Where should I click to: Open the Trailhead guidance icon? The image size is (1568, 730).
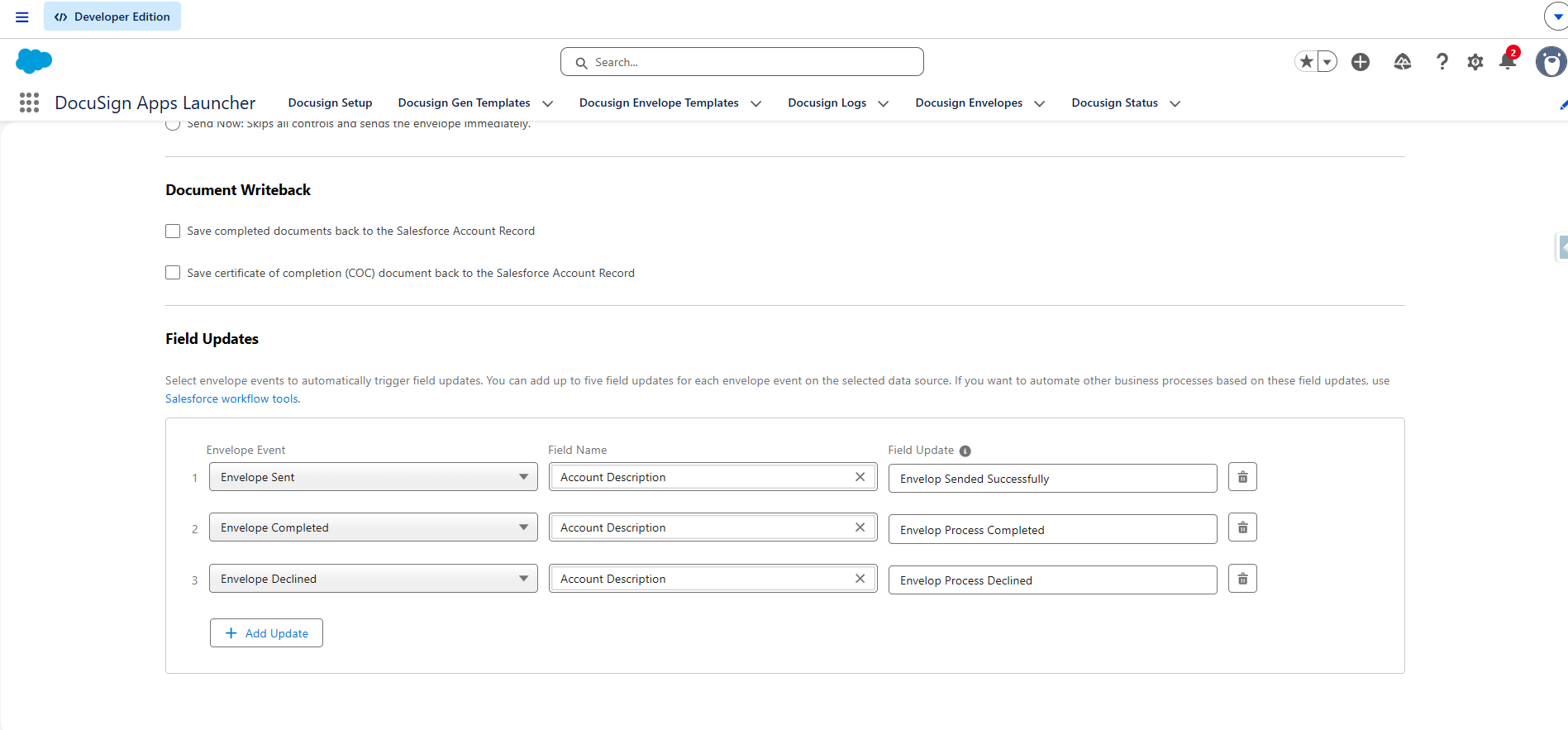1403,61
